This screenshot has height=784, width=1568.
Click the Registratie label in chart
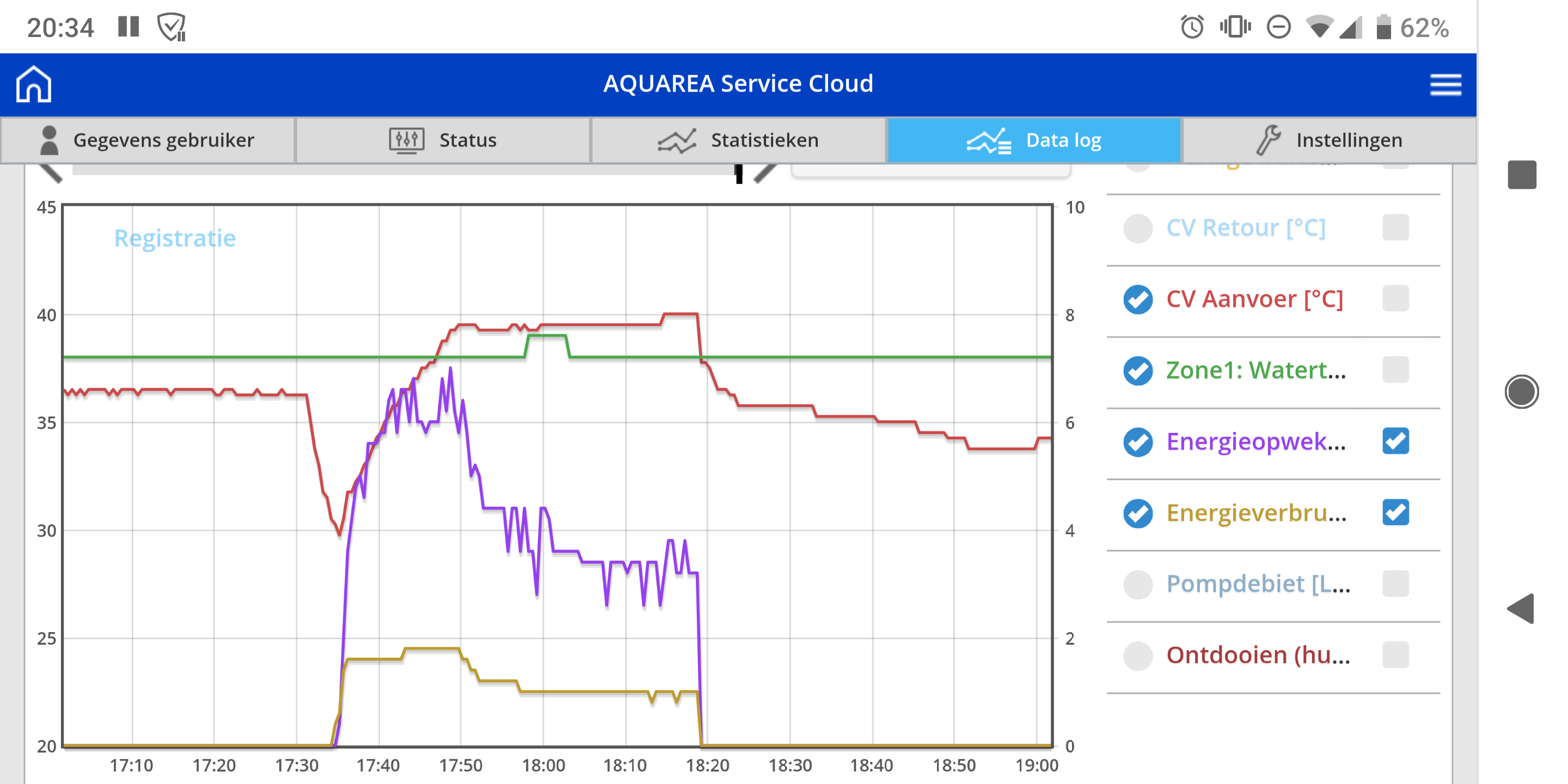(x=175, y=238)
